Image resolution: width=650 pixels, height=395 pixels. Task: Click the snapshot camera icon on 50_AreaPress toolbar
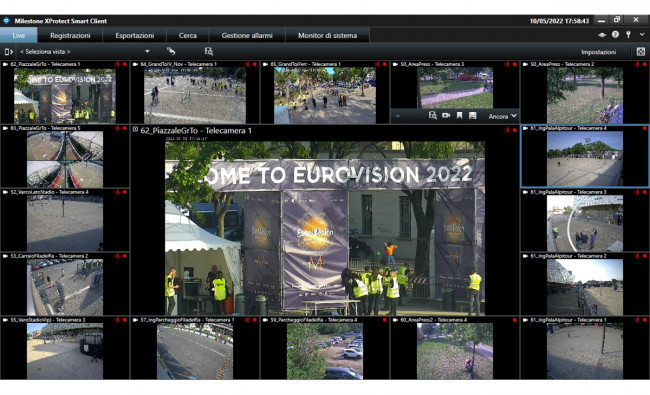(x=446, y=116)
